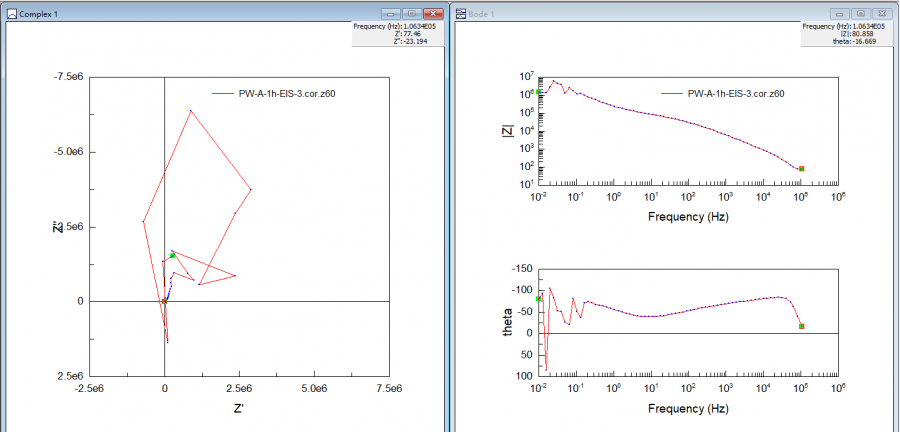
Task: Minimize the Complex 1 window
Action: click(390, 14)
